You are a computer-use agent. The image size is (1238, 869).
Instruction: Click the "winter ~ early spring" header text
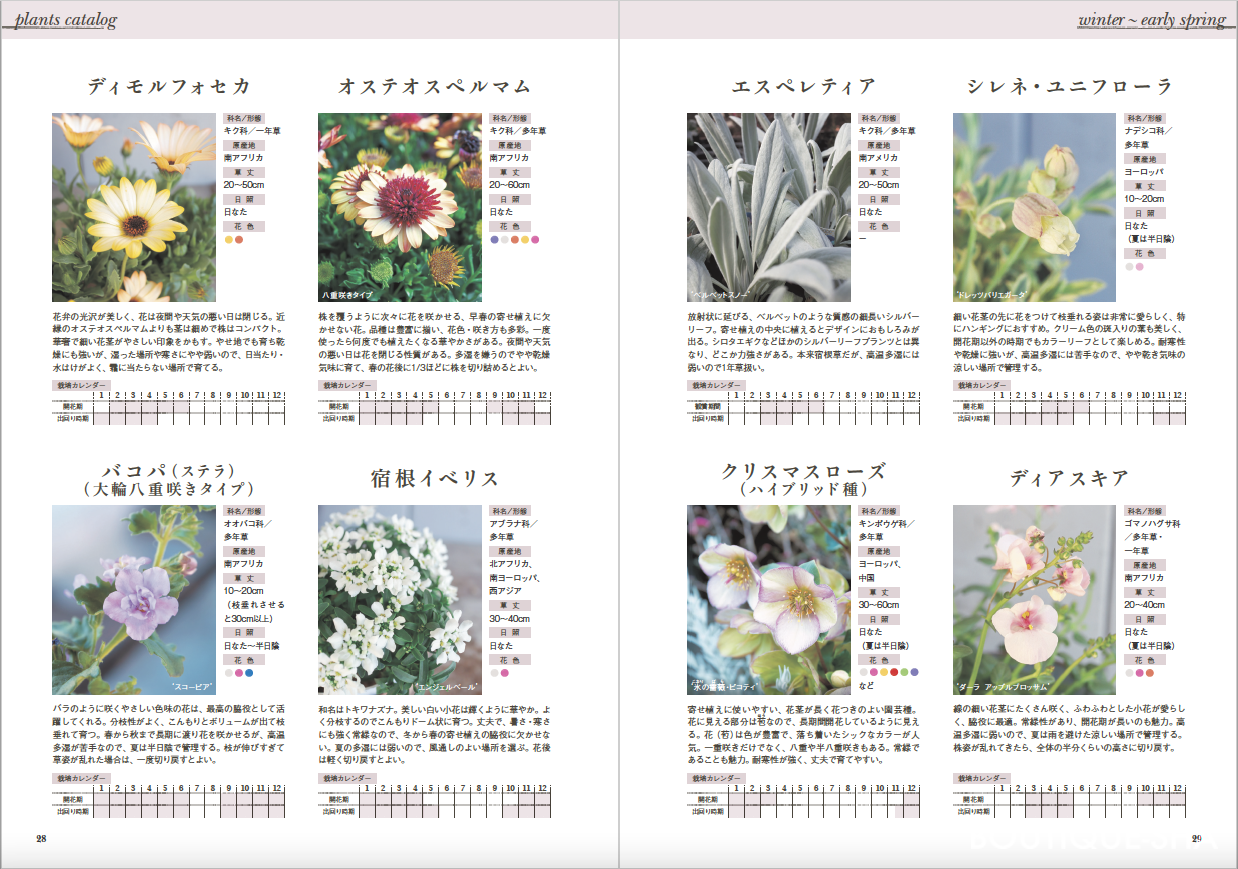pyautogui.click(x=1152, y=20)
